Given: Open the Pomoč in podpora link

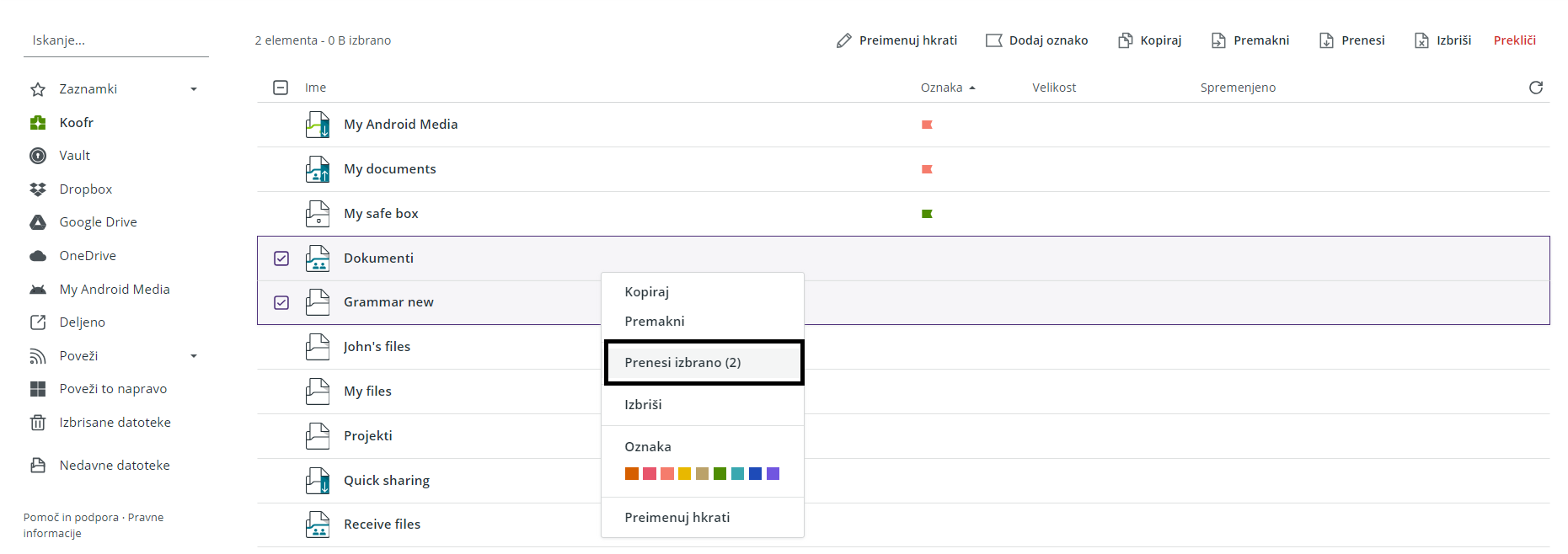Looking at the screenshot, I should (x=71, y=518).
